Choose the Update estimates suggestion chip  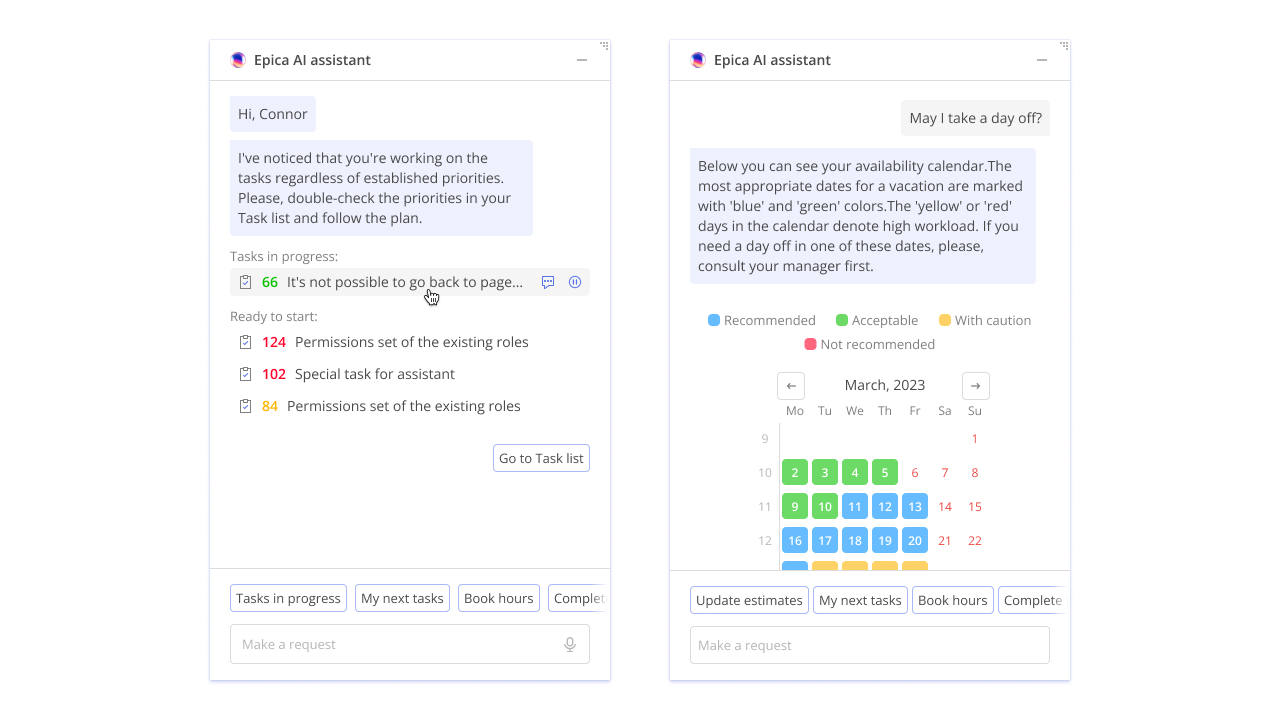click(749, 600)
